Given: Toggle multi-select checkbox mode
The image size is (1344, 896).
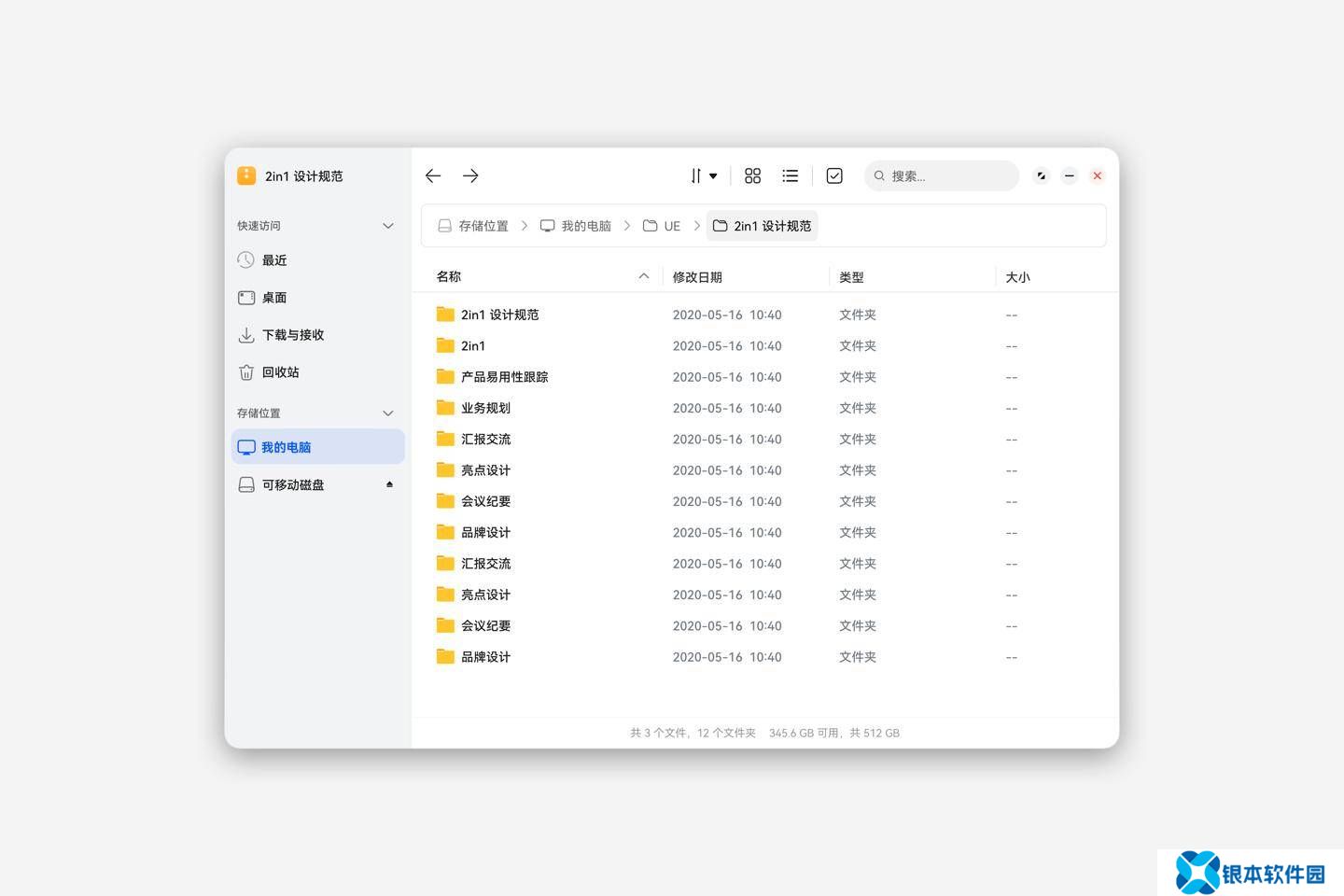Looking at the screenshot, I should point(834,175).
